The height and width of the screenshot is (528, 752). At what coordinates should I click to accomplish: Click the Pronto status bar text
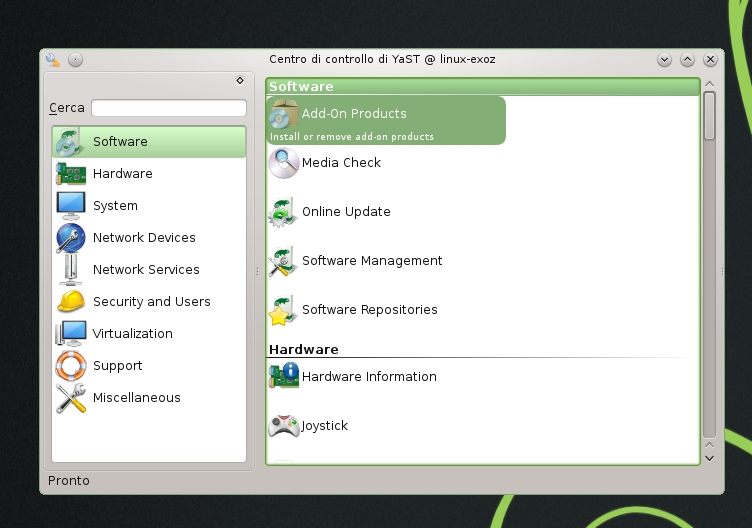coord(69,481)
